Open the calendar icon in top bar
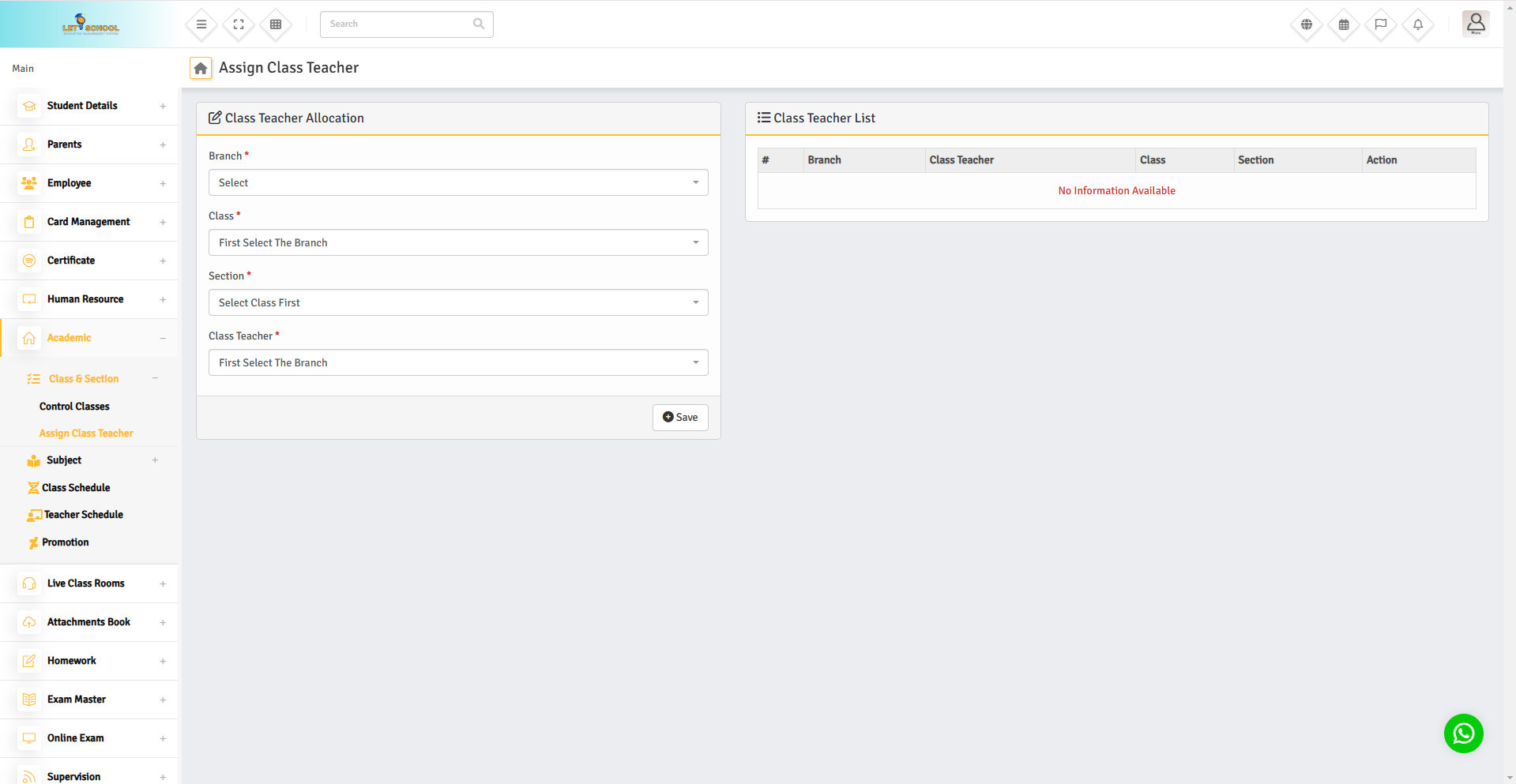This screenshot has width=1516, height=784. [1344, 24]
